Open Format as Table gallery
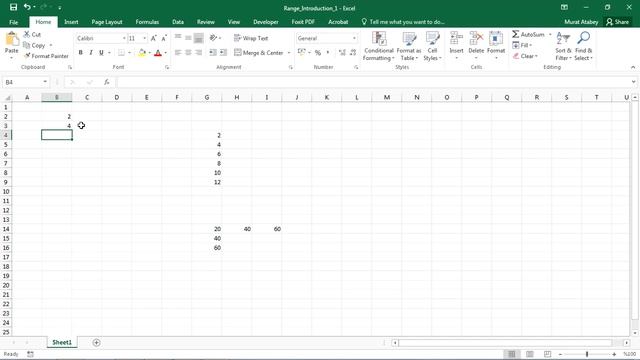This screenshot has width=640, height=360. tap(409, 46)
